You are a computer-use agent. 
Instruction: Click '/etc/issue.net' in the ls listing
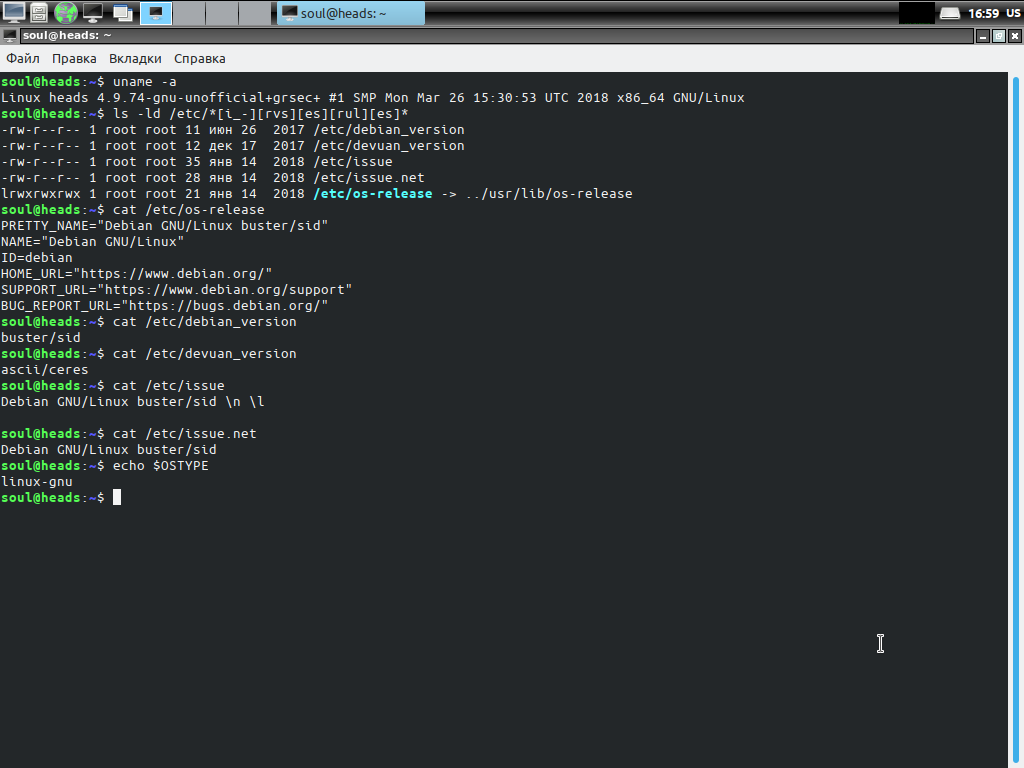coord(369,178)
